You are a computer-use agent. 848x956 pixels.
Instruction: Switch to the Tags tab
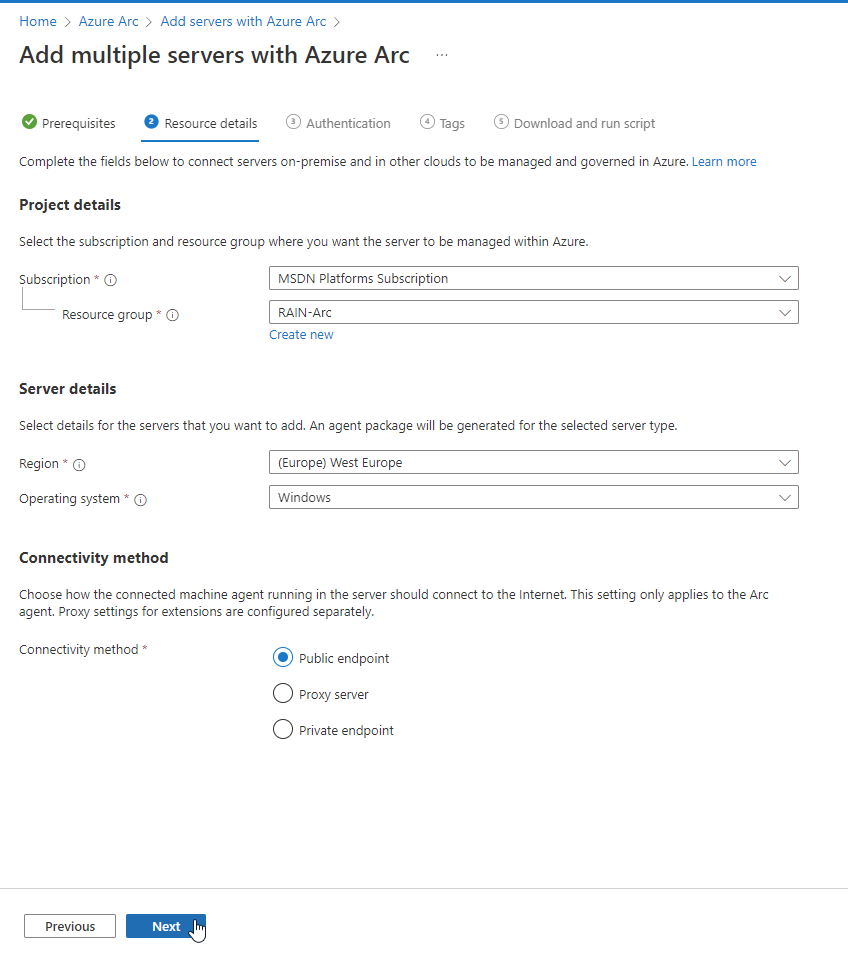pos(451,124)
